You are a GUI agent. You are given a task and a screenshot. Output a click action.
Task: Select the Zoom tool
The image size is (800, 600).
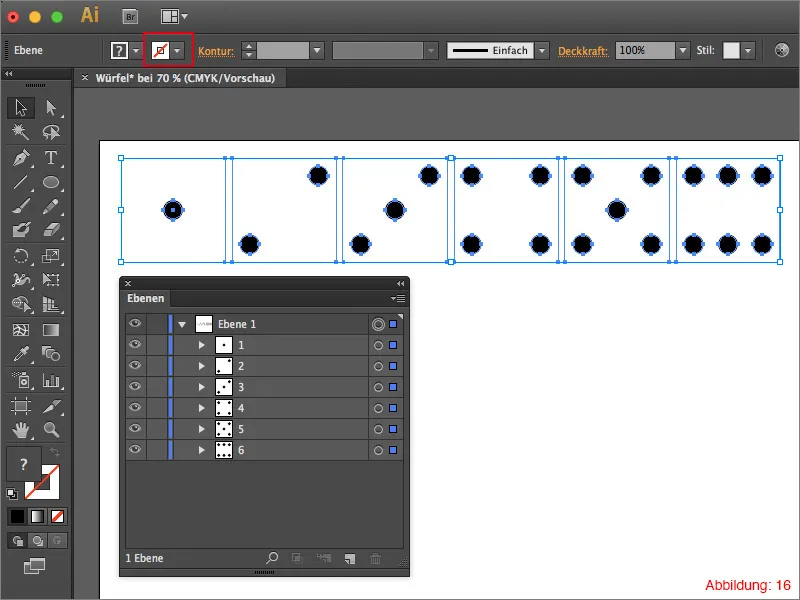51,430
